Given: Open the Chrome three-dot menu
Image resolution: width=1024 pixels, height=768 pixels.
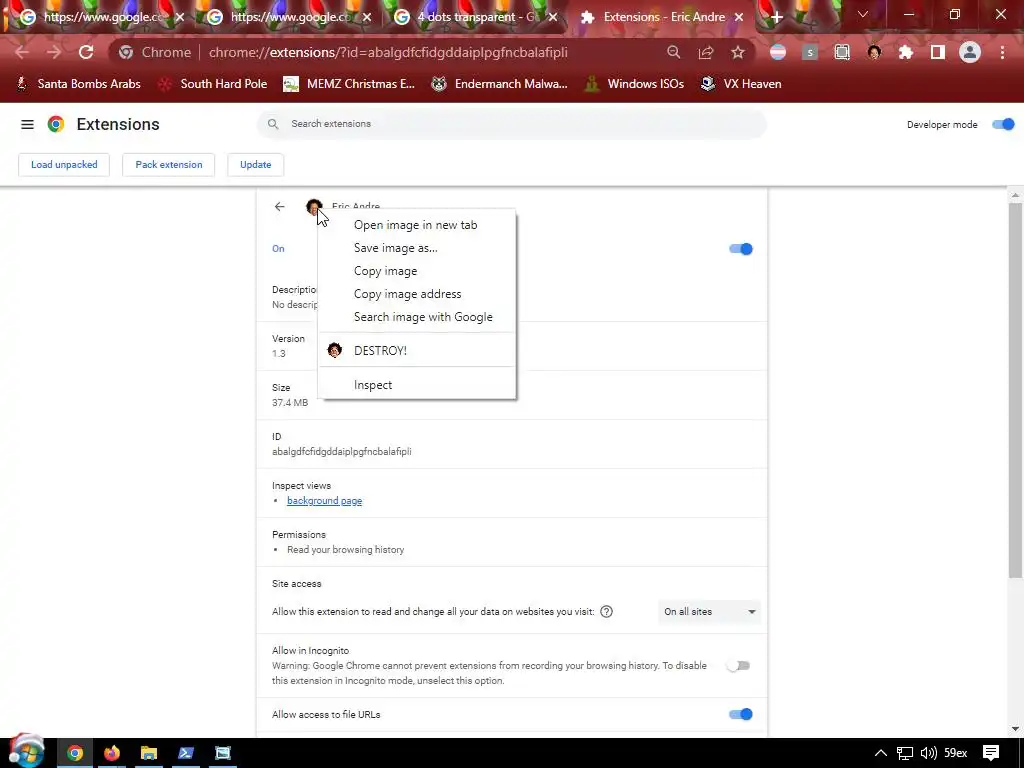Looking at the screenshot, I should click(x=1002, y=52).
